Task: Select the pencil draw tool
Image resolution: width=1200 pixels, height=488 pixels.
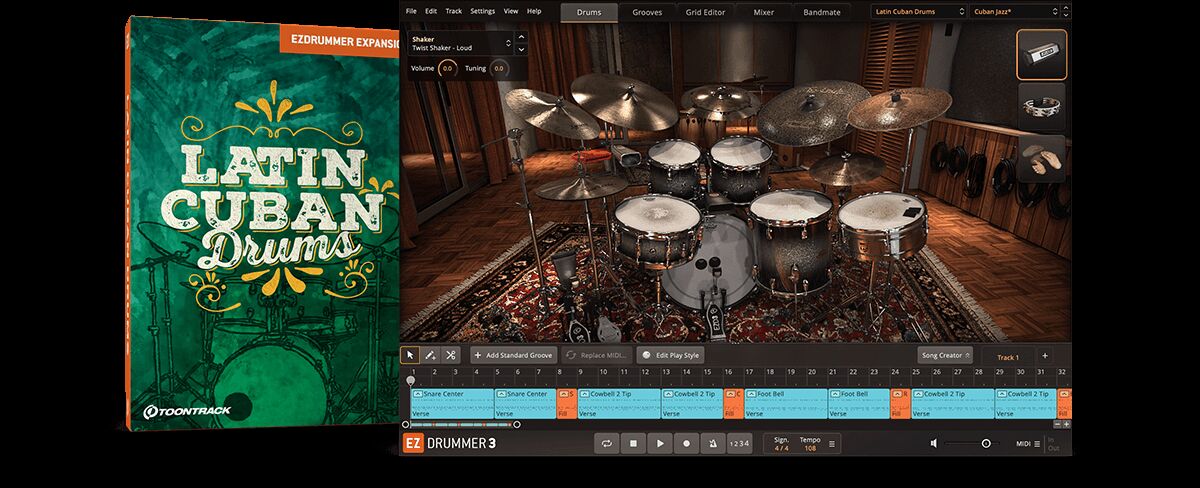Action: pyautogui.click(x=430, y=355)
